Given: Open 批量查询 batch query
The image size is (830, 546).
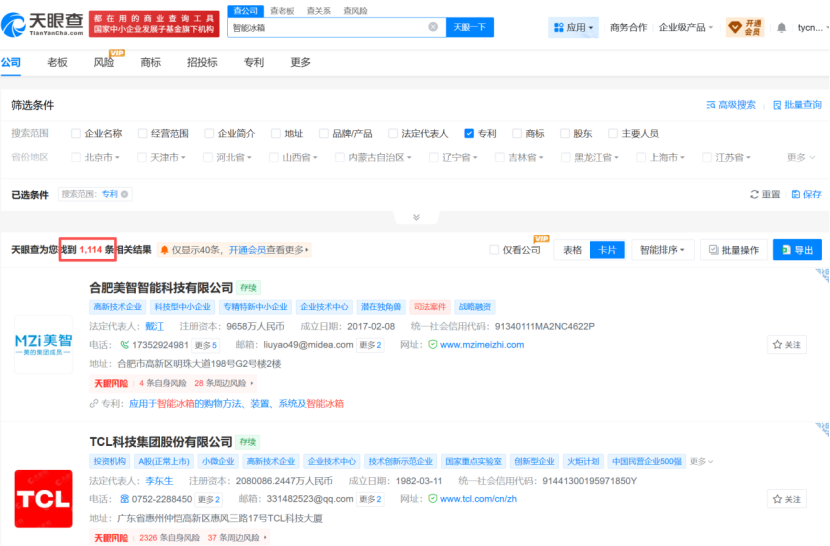Looking at the screenshot, I should pos(797,105).
